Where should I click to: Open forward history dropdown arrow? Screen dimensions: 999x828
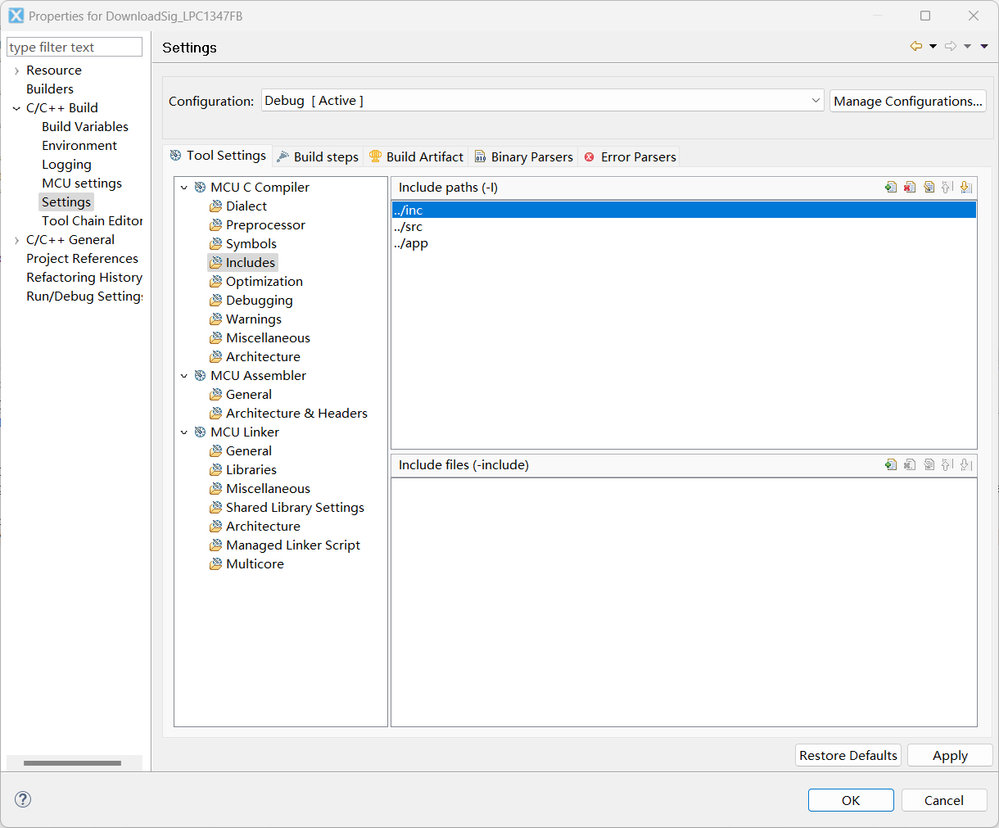click(967, 46)
